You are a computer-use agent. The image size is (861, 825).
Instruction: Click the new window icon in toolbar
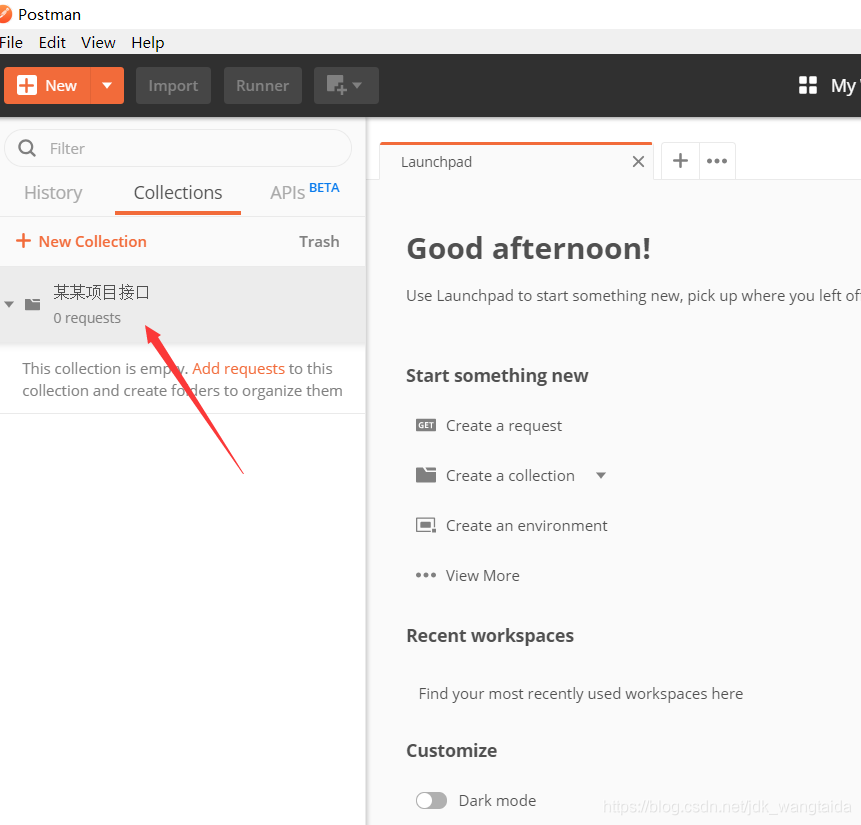[x=336, y=85]
